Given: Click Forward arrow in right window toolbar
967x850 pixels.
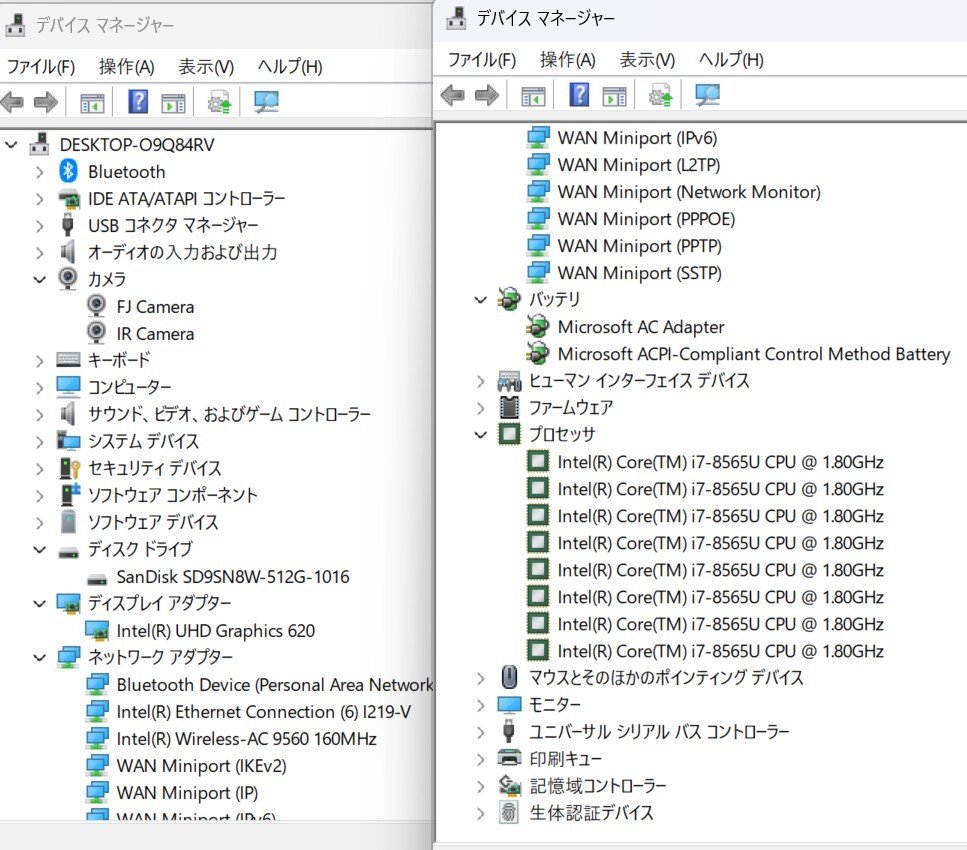Looking at the screenshot, I should coord(487,95).
